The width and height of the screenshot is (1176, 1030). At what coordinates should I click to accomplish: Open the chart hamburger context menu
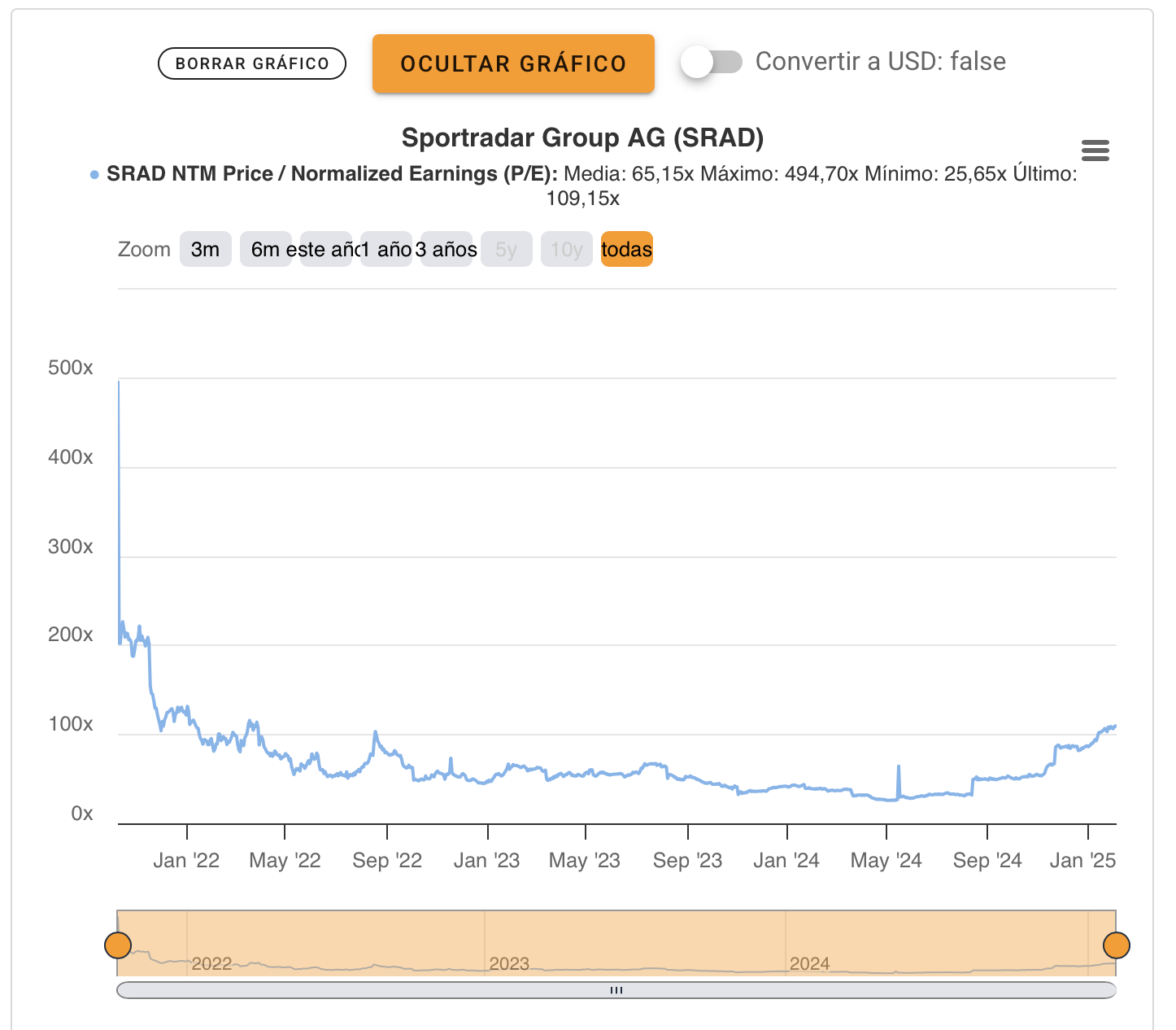[1095, 151]
